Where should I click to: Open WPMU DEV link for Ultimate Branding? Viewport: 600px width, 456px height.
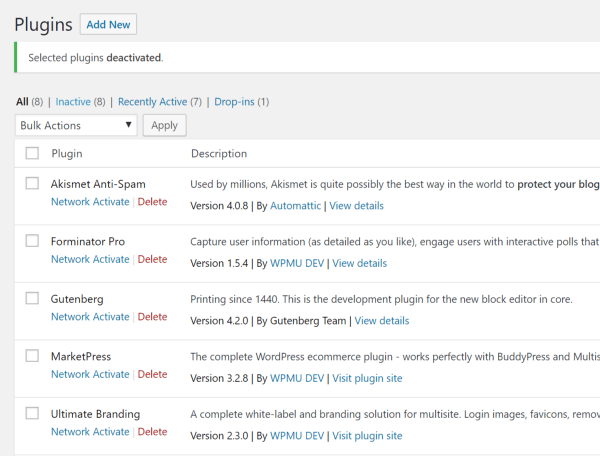point(297,436)
